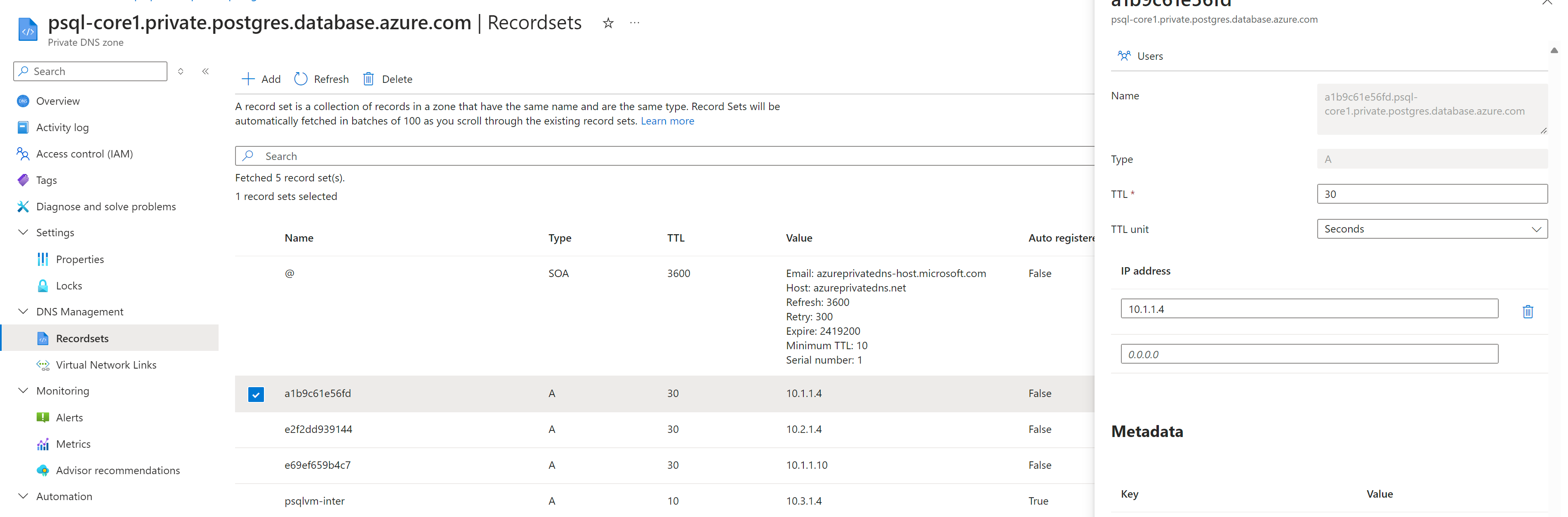
Task: Click the Diagnose and solve problems icon
Action: click(23, 207)
